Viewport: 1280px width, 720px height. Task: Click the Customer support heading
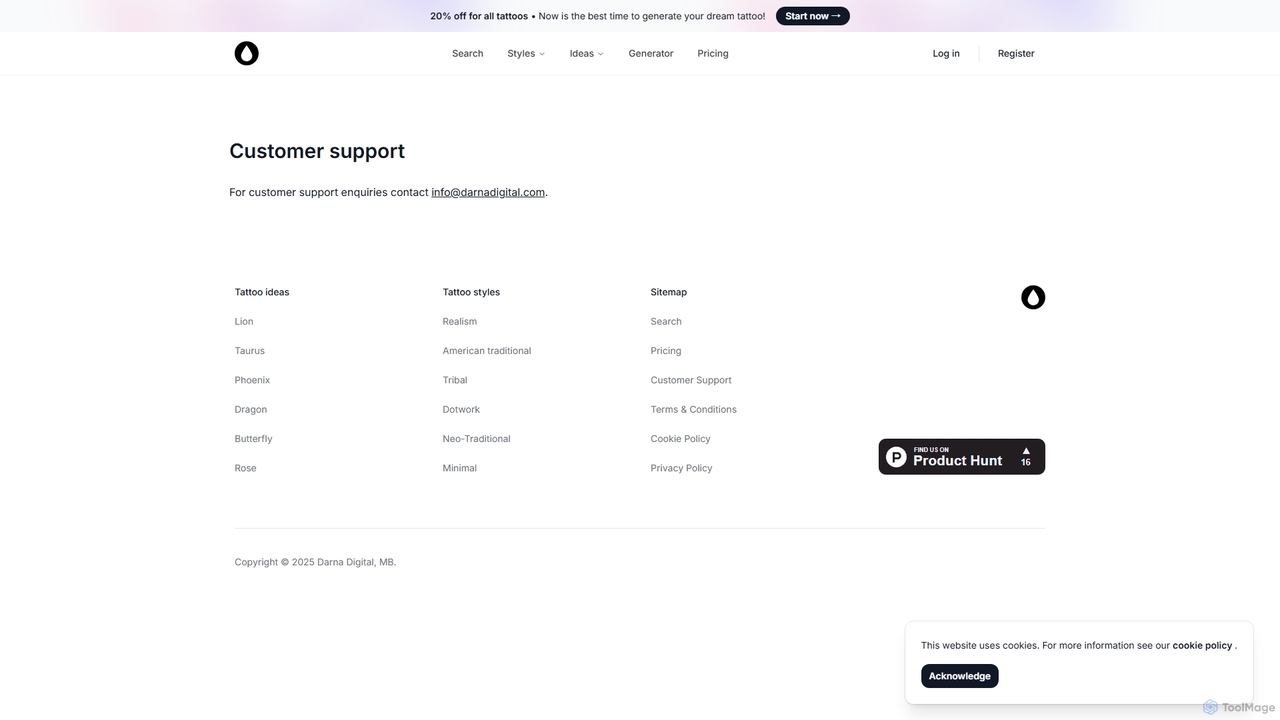(317, 151)
